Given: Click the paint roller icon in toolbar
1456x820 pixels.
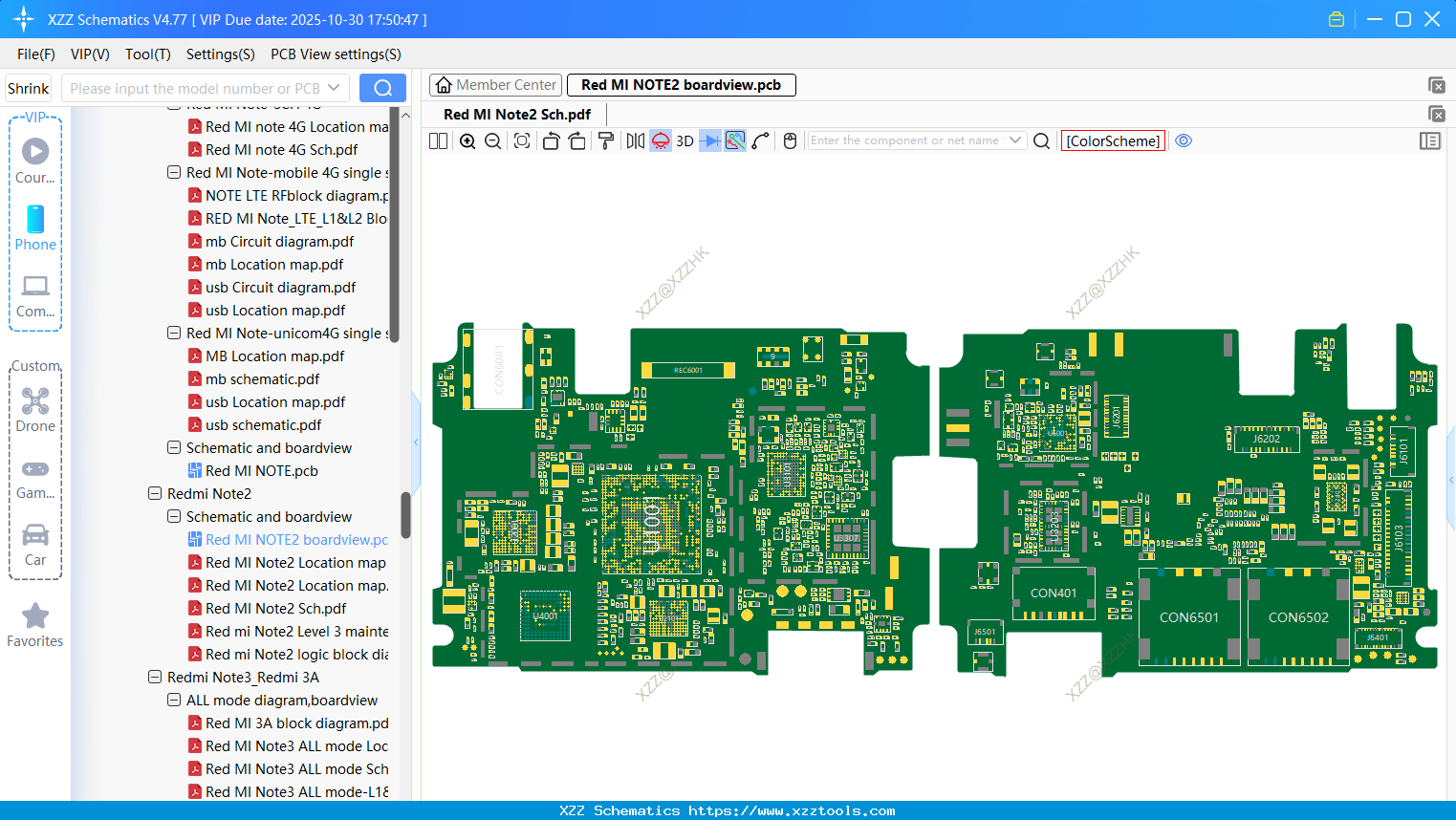Looking at the screenshot, I should click(x=605, y=141).
